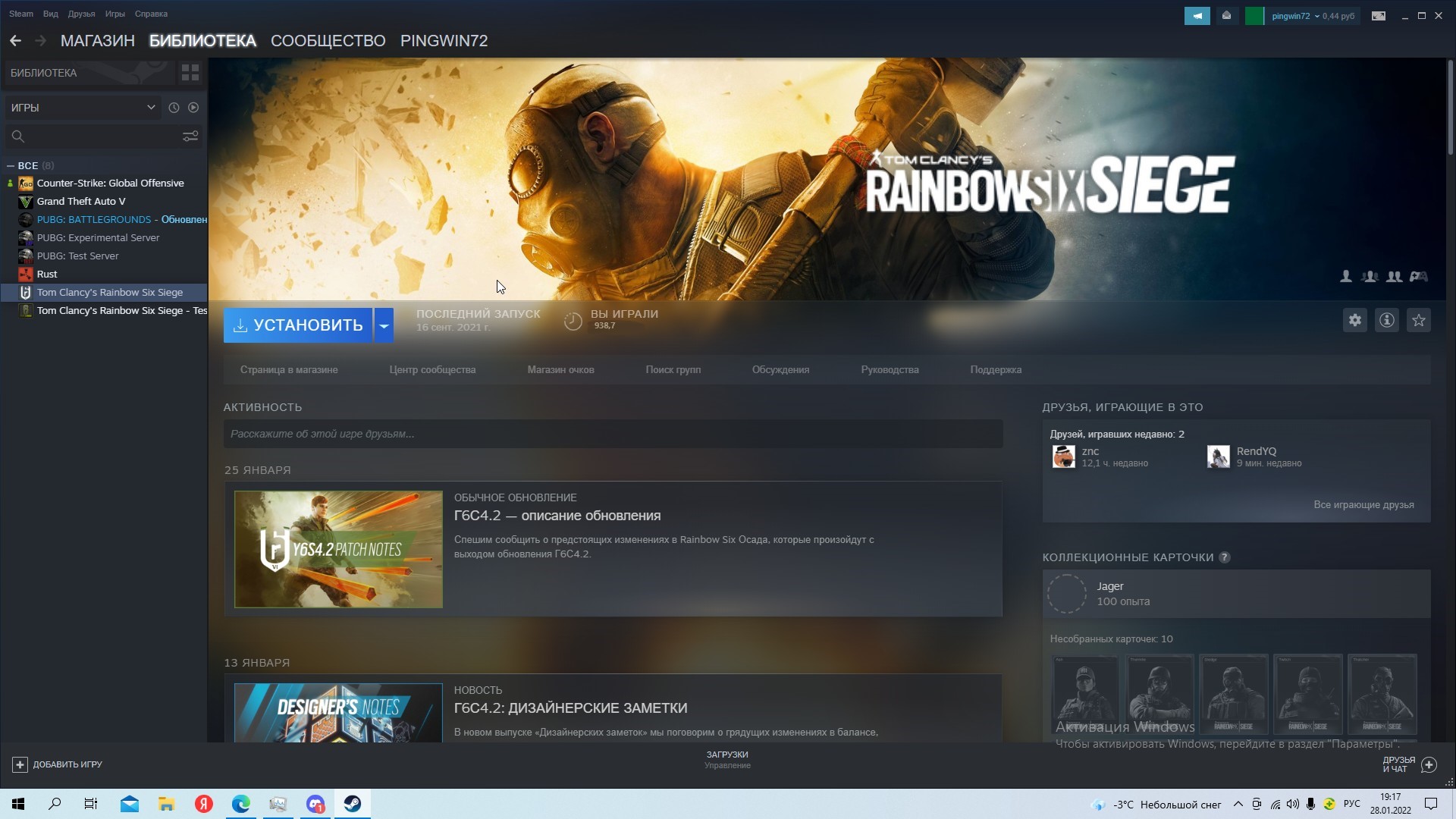Select Counter-Strike: Global Offensive in library
The height and width of the screenshot is (819, 1456).
[x=110, y=184]
